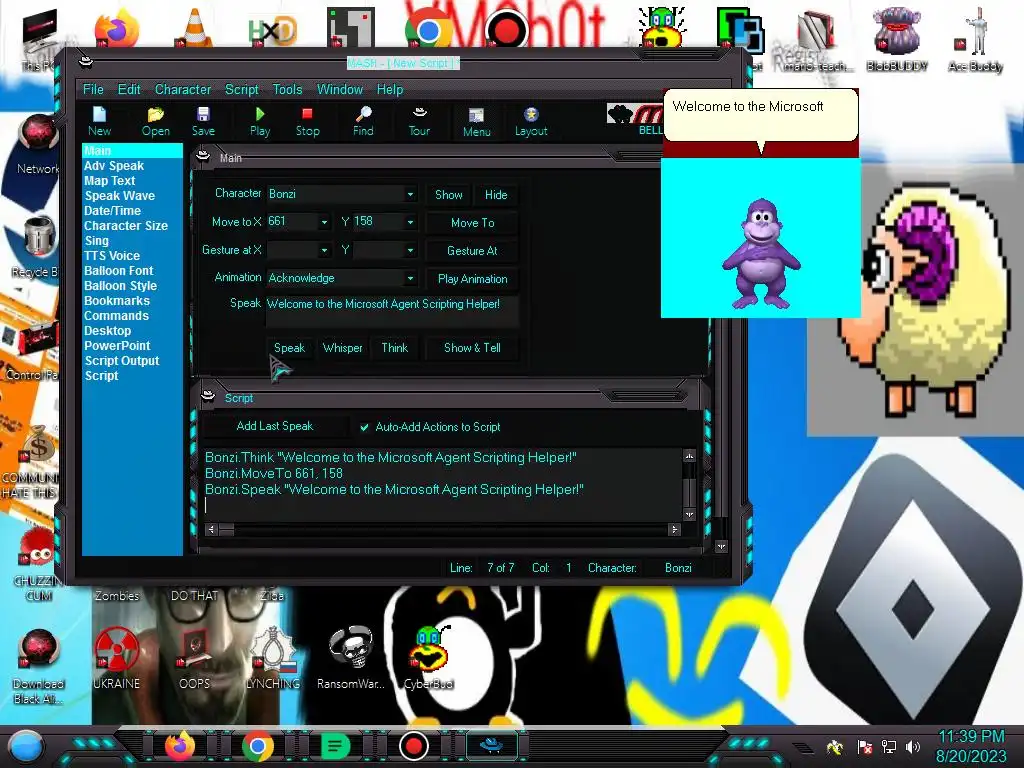This screenshot has width=1024, height=768.
Task: Select Balloon Style in the sidebar
Action: point(120,286)
